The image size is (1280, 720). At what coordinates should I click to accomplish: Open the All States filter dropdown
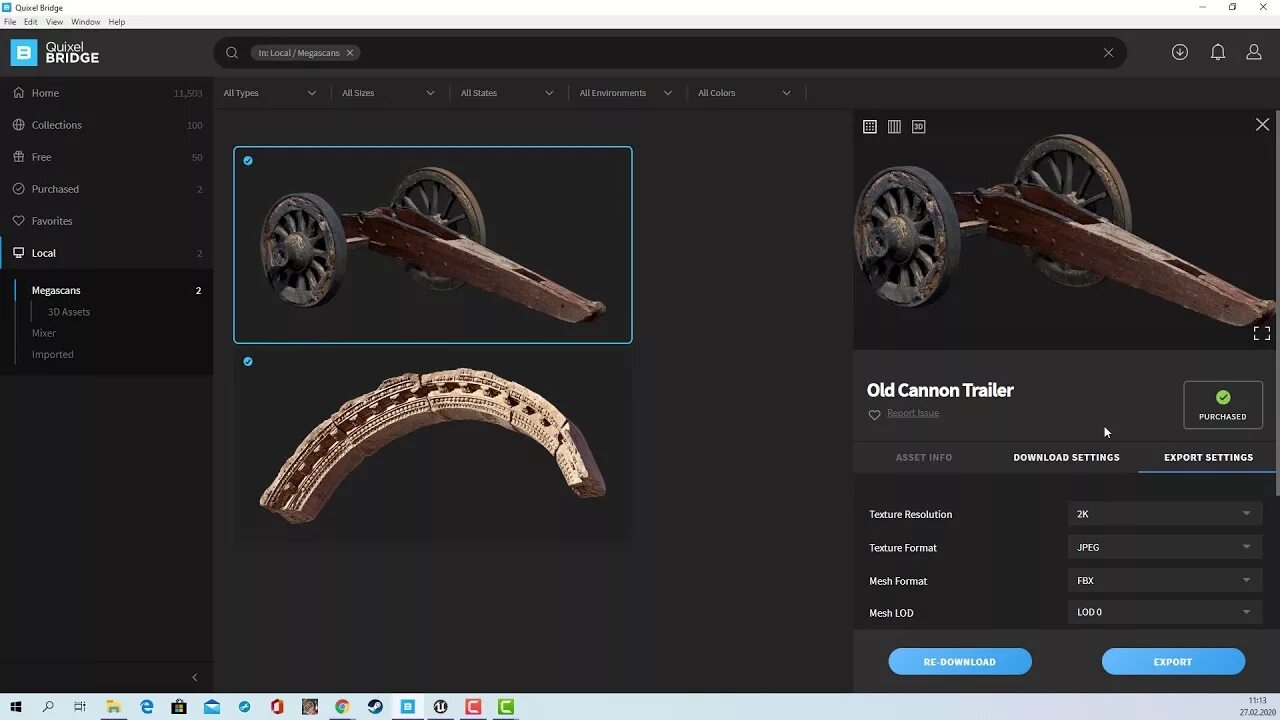[x=507, y=93]
